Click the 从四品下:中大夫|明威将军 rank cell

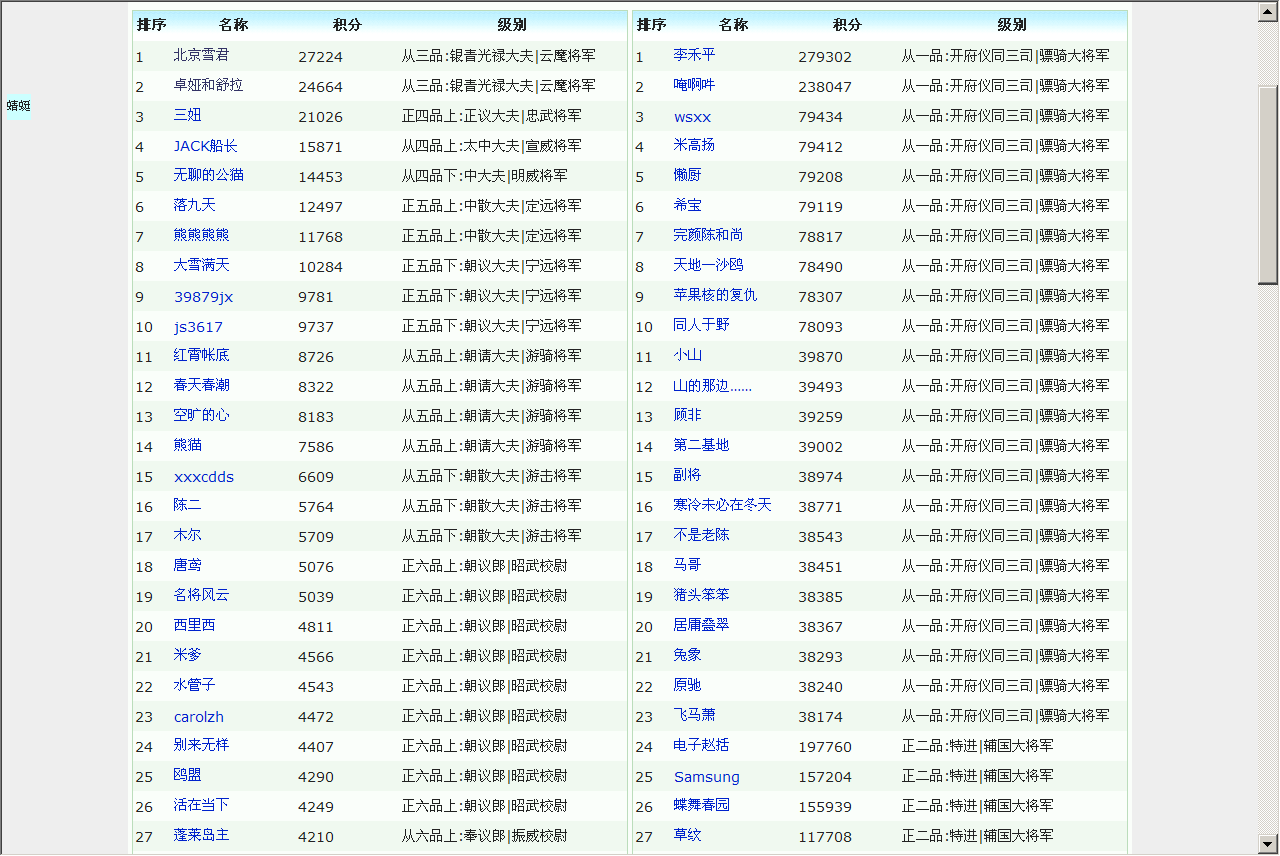pos(485,176)
